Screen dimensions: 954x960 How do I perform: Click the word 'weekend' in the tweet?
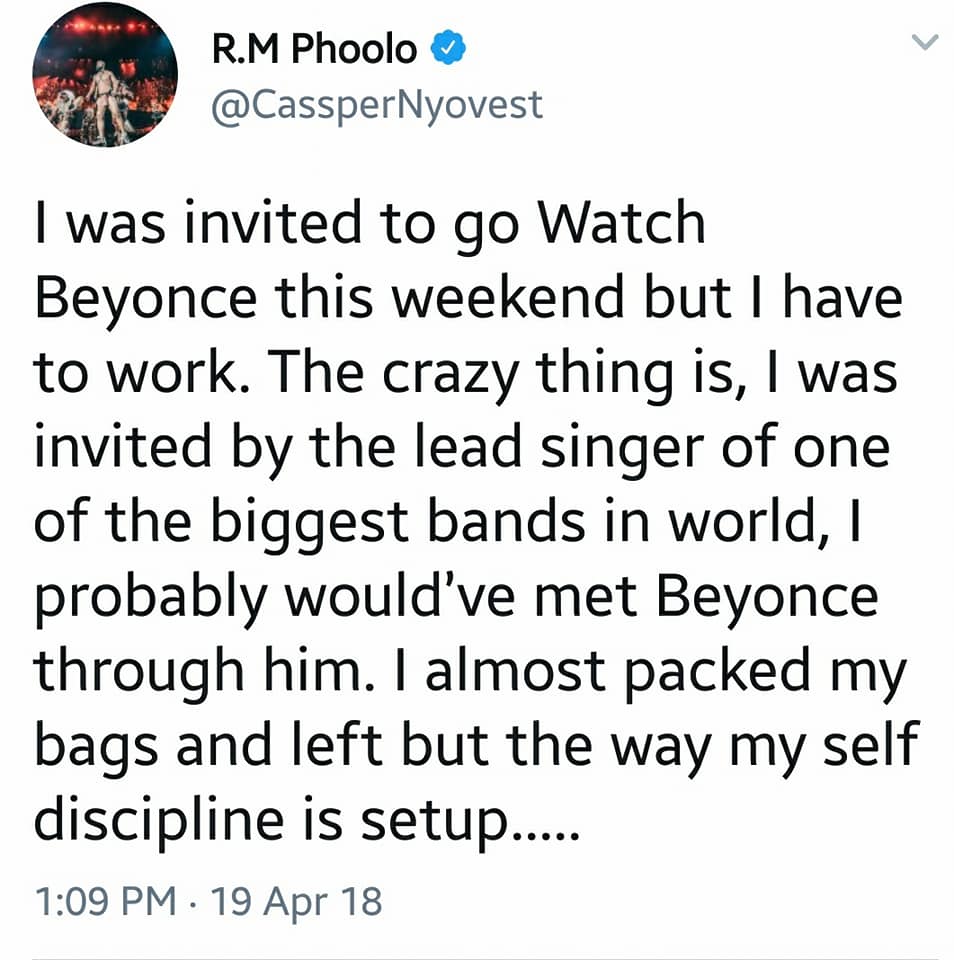coord(506,298)
